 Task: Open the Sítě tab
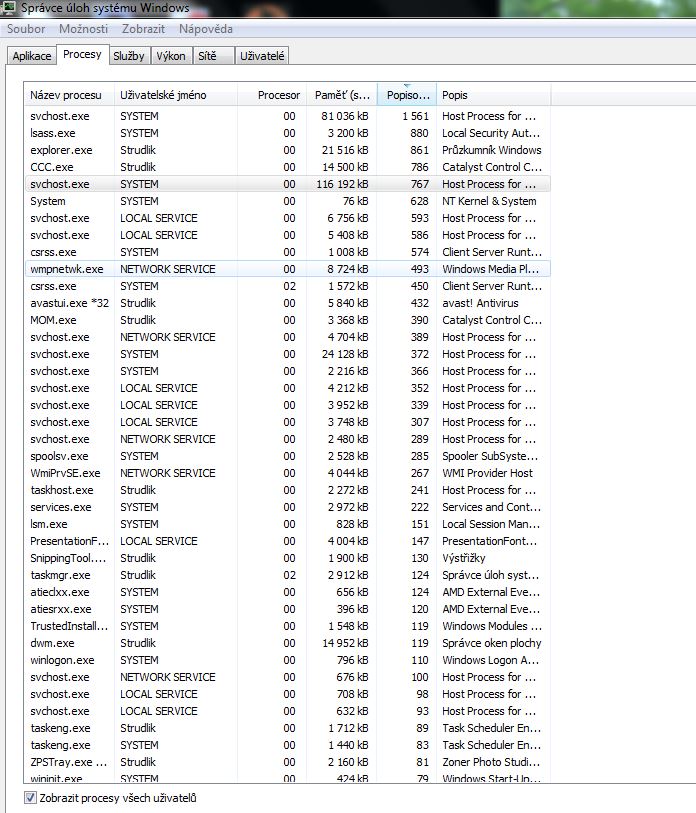pyautogui.click(x=213, y=56)
